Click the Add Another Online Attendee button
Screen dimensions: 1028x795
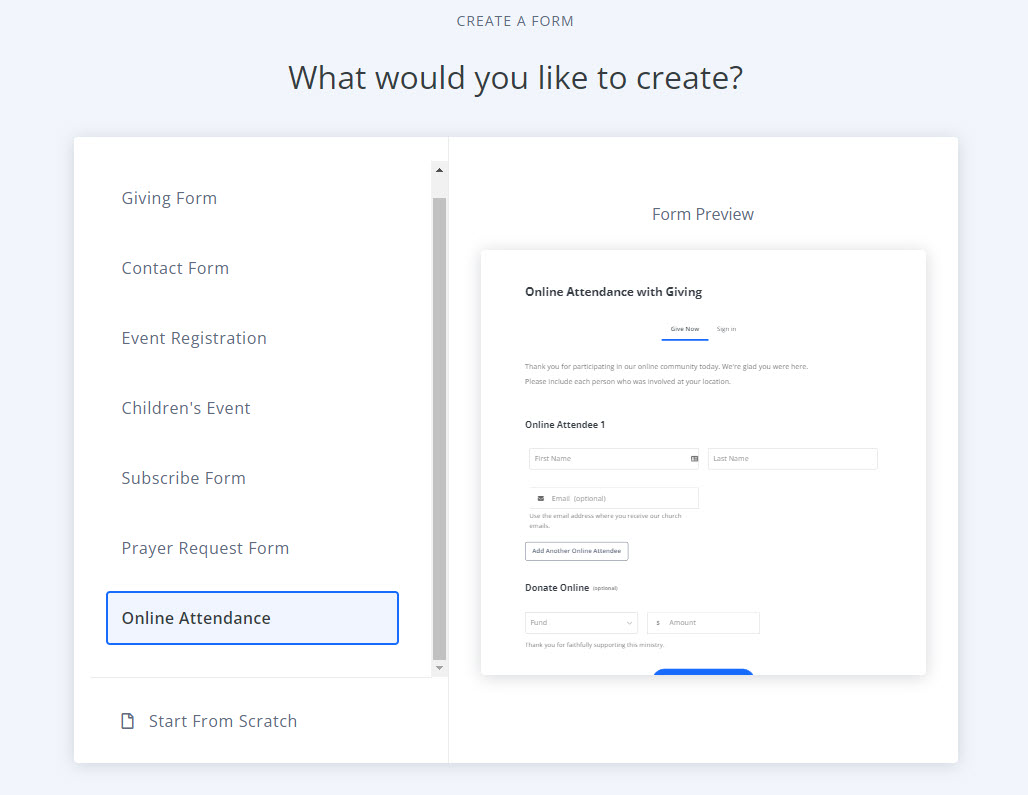click(576, 550)
